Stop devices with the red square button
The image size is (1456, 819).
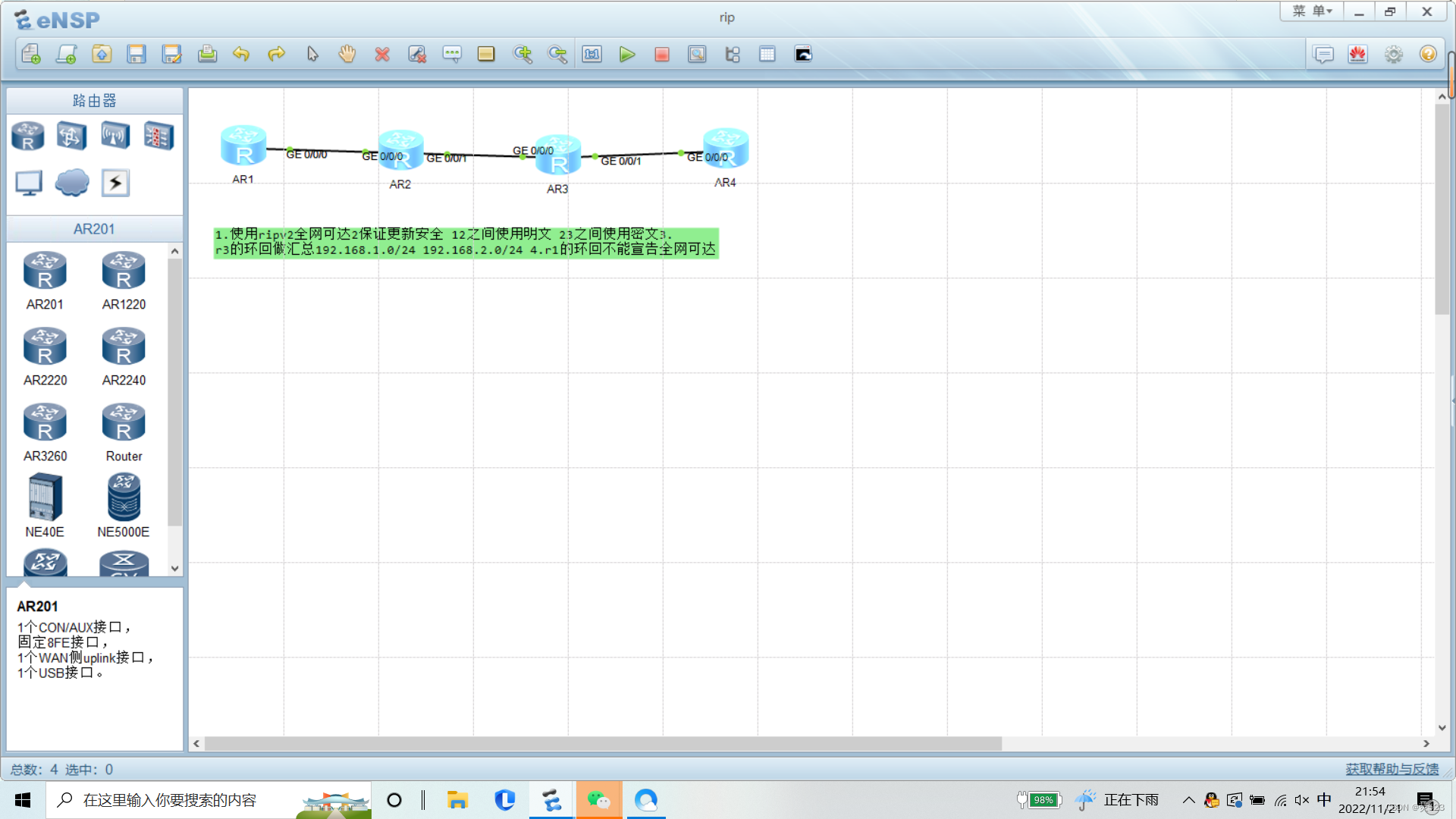coord(661,55)
